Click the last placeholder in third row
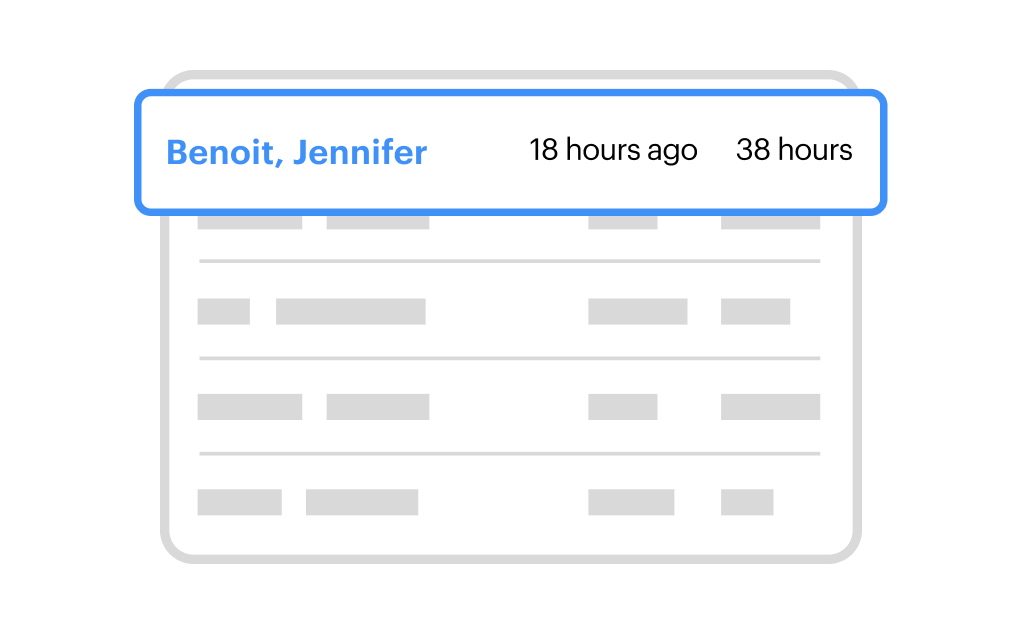1020x640 pixels. [770, 406]
